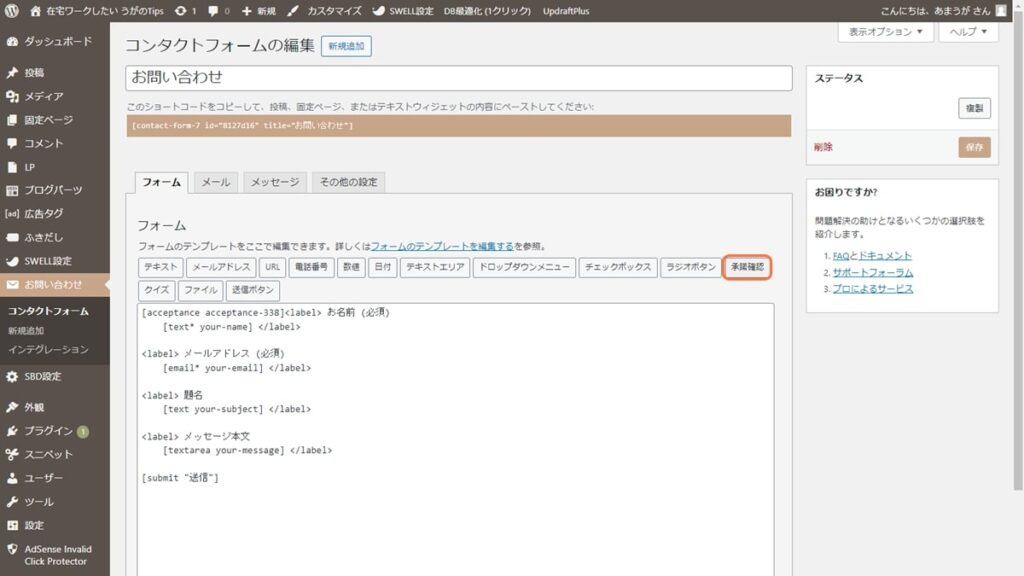
Task: Click the 承諾確認 tag button
Action: [746, 267]
